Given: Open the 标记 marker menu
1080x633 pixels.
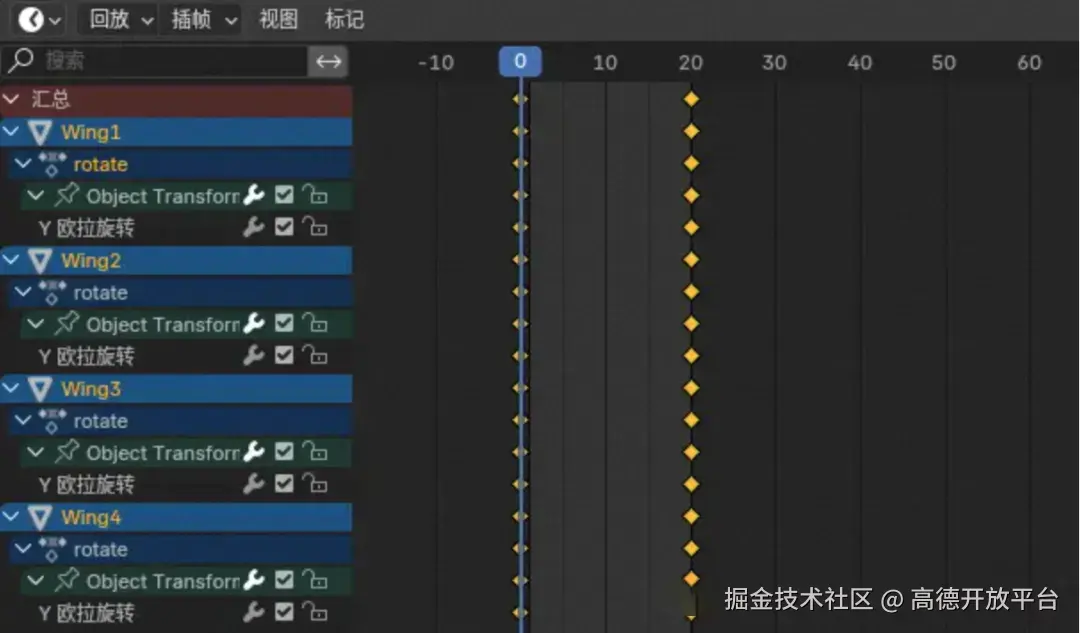Looking at the screenshot, I should point(344,19).
